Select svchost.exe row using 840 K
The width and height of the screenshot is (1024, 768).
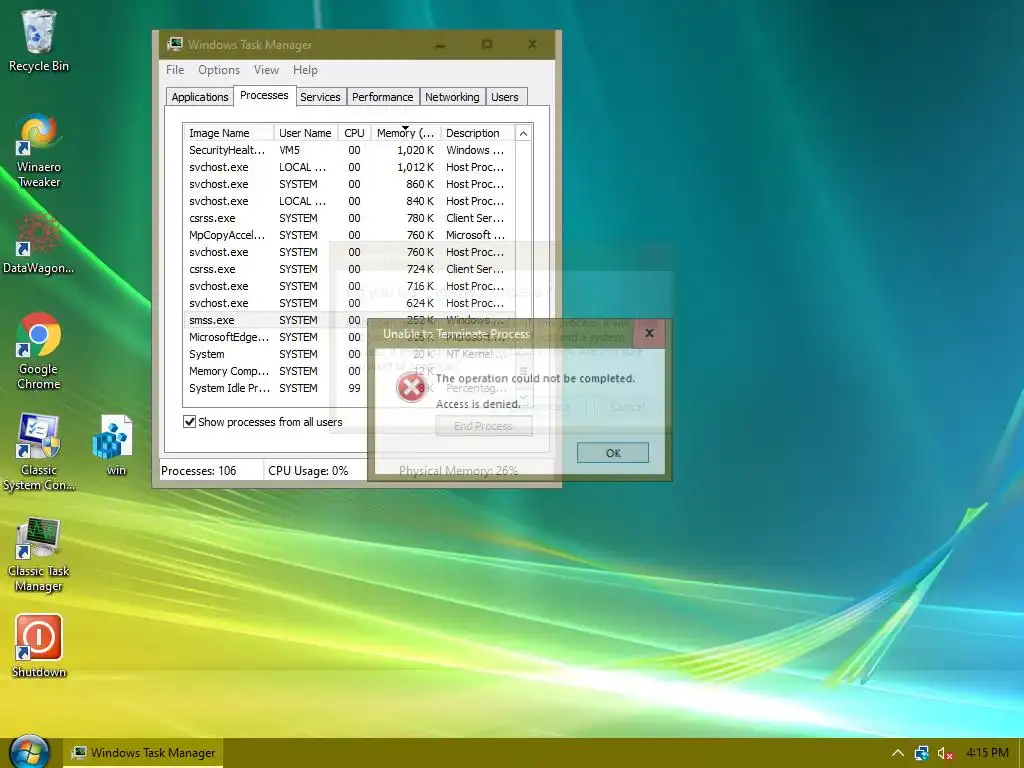[349, 201]
